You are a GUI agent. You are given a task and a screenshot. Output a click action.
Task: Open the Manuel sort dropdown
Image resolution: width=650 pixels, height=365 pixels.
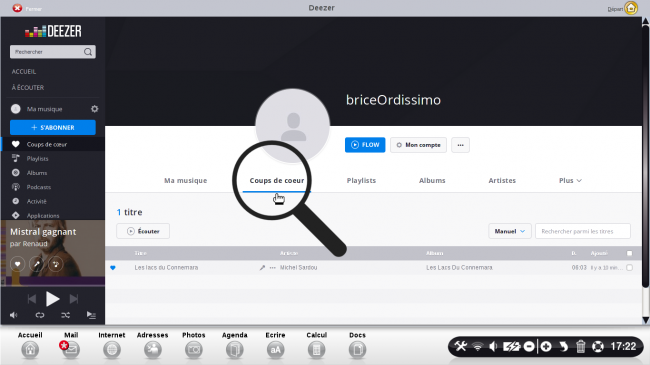point(509,231)
